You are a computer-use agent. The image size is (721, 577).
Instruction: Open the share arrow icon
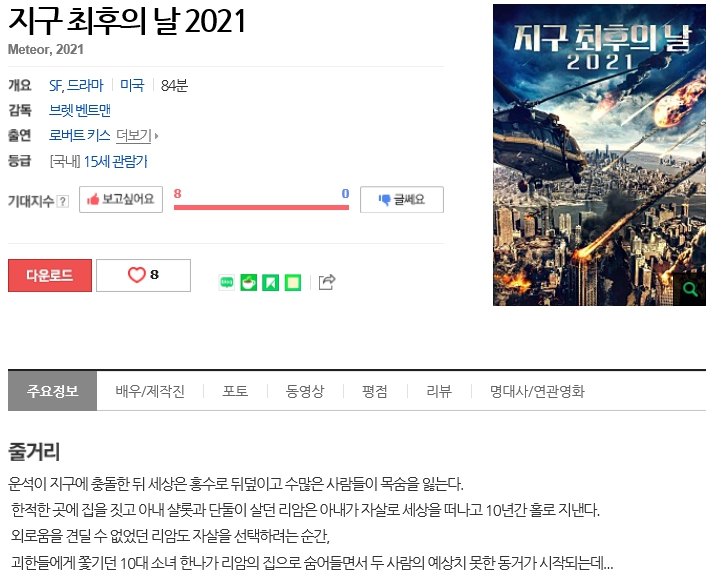326,283
